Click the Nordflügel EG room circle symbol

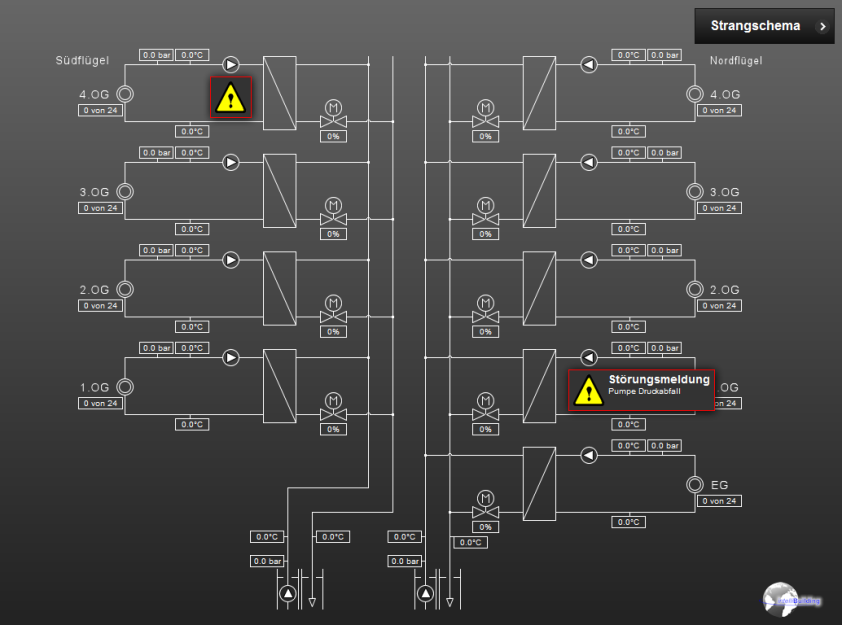tap(695, 485)
